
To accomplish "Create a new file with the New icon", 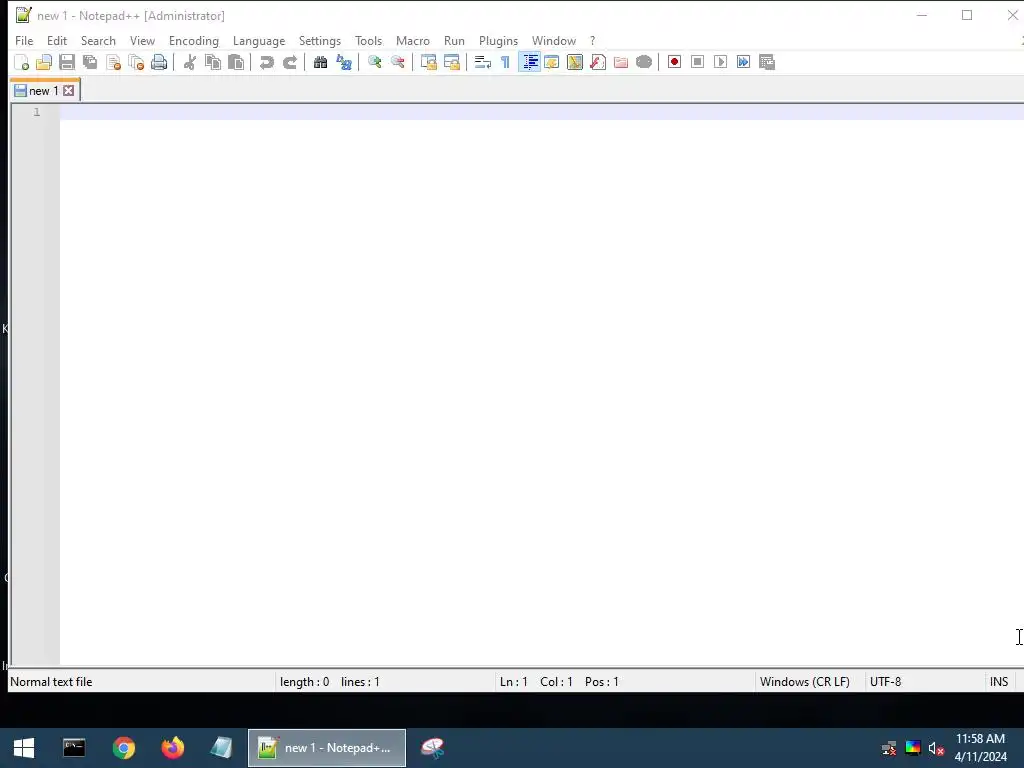I will 22,62.
